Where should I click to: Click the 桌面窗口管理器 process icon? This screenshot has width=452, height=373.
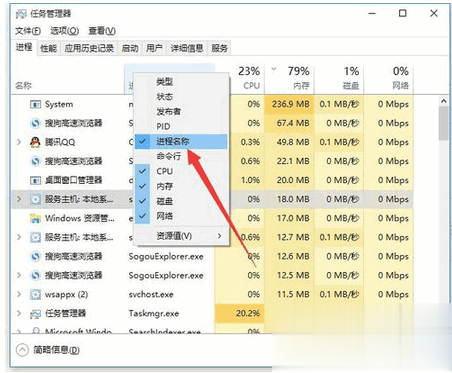click(x=35, y=180)
